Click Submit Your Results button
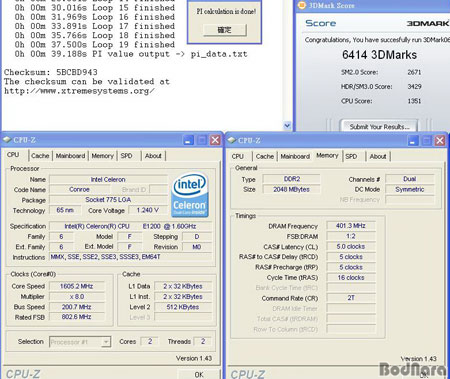This screenshot has width=450, height=379. click(379, 126)
